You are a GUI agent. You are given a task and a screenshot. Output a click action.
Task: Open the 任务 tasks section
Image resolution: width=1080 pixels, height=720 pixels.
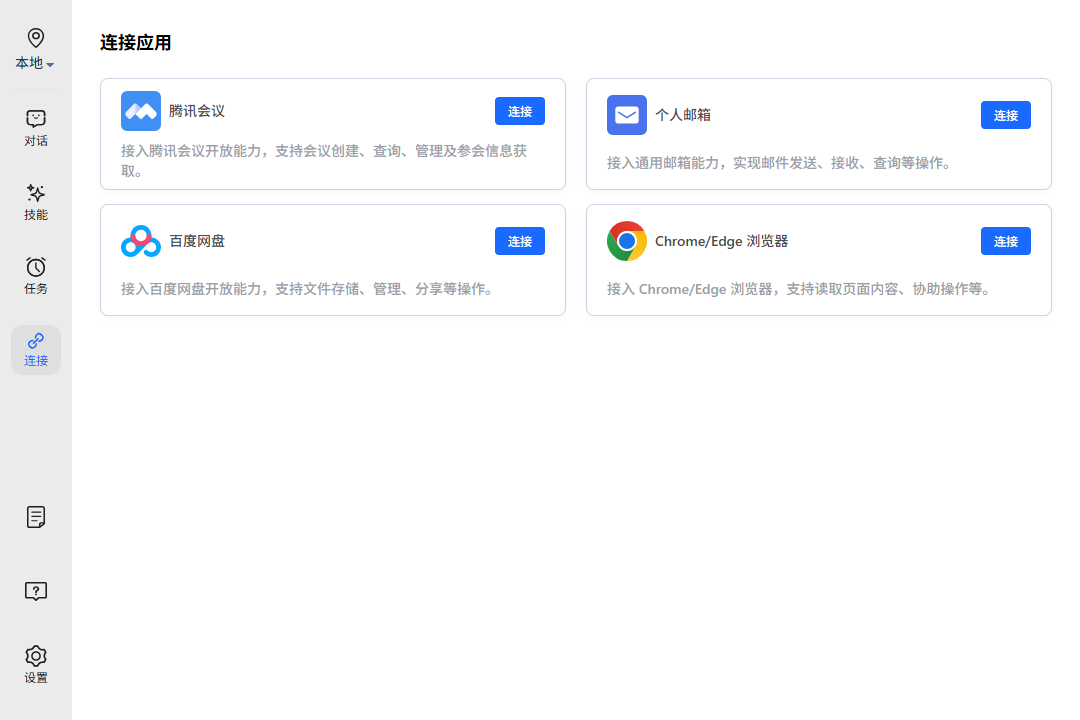coord(36,276)
